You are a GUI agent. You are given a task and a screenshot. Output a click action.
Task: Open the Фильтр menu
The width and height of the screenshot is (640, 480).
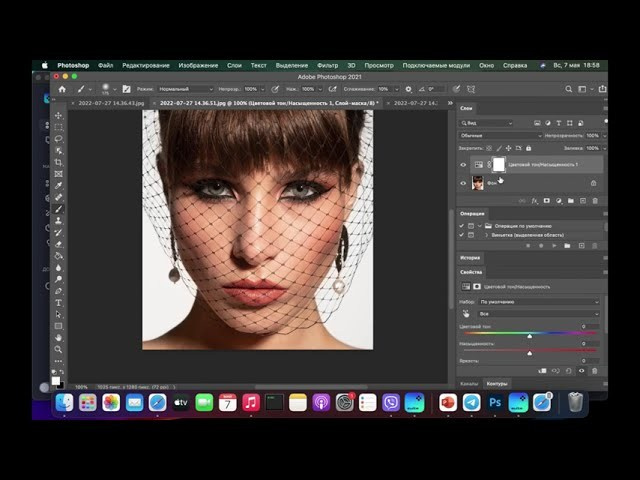(x=327, y=65)
